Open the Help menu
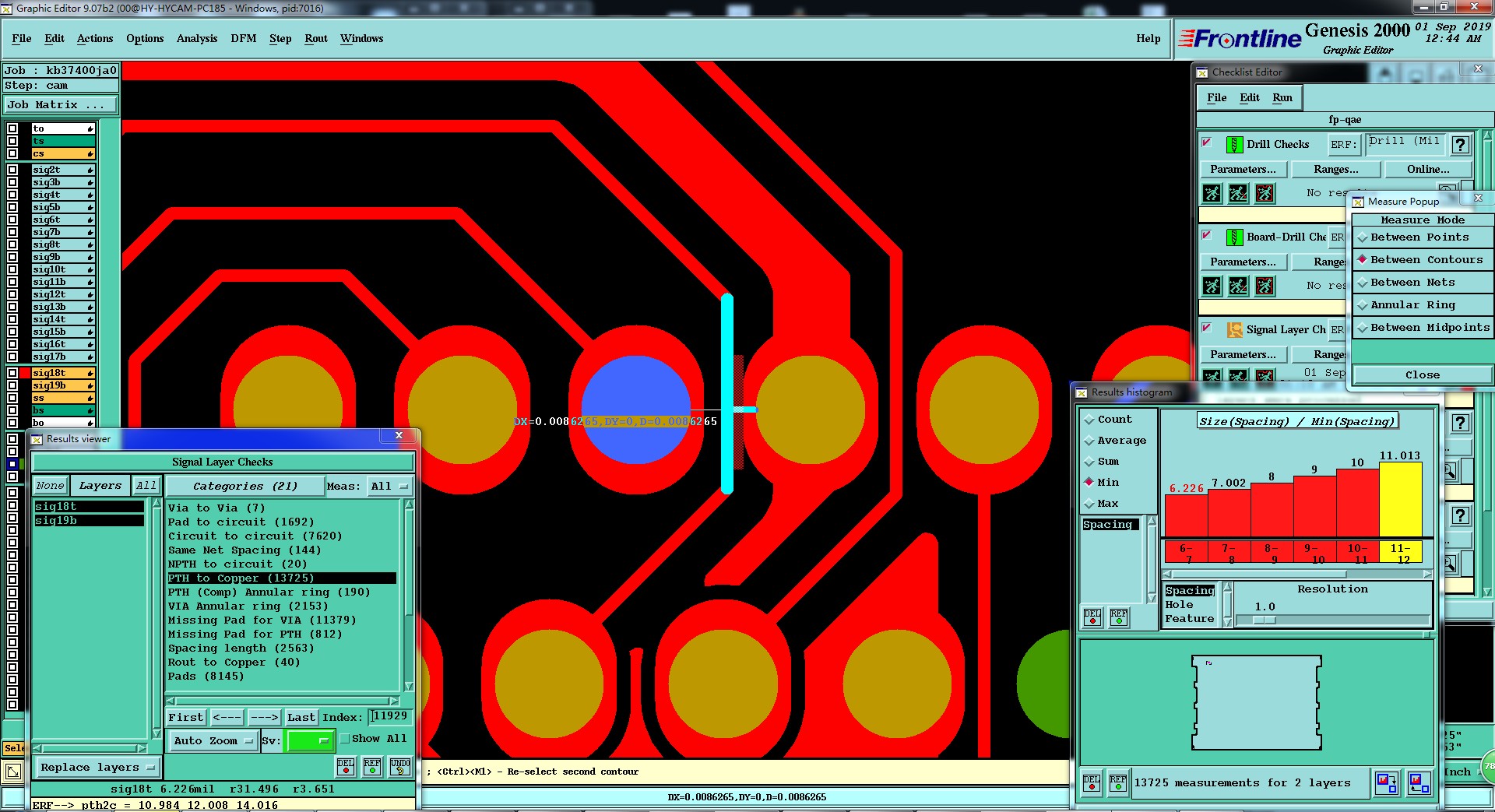 (x=1148, y=39)
